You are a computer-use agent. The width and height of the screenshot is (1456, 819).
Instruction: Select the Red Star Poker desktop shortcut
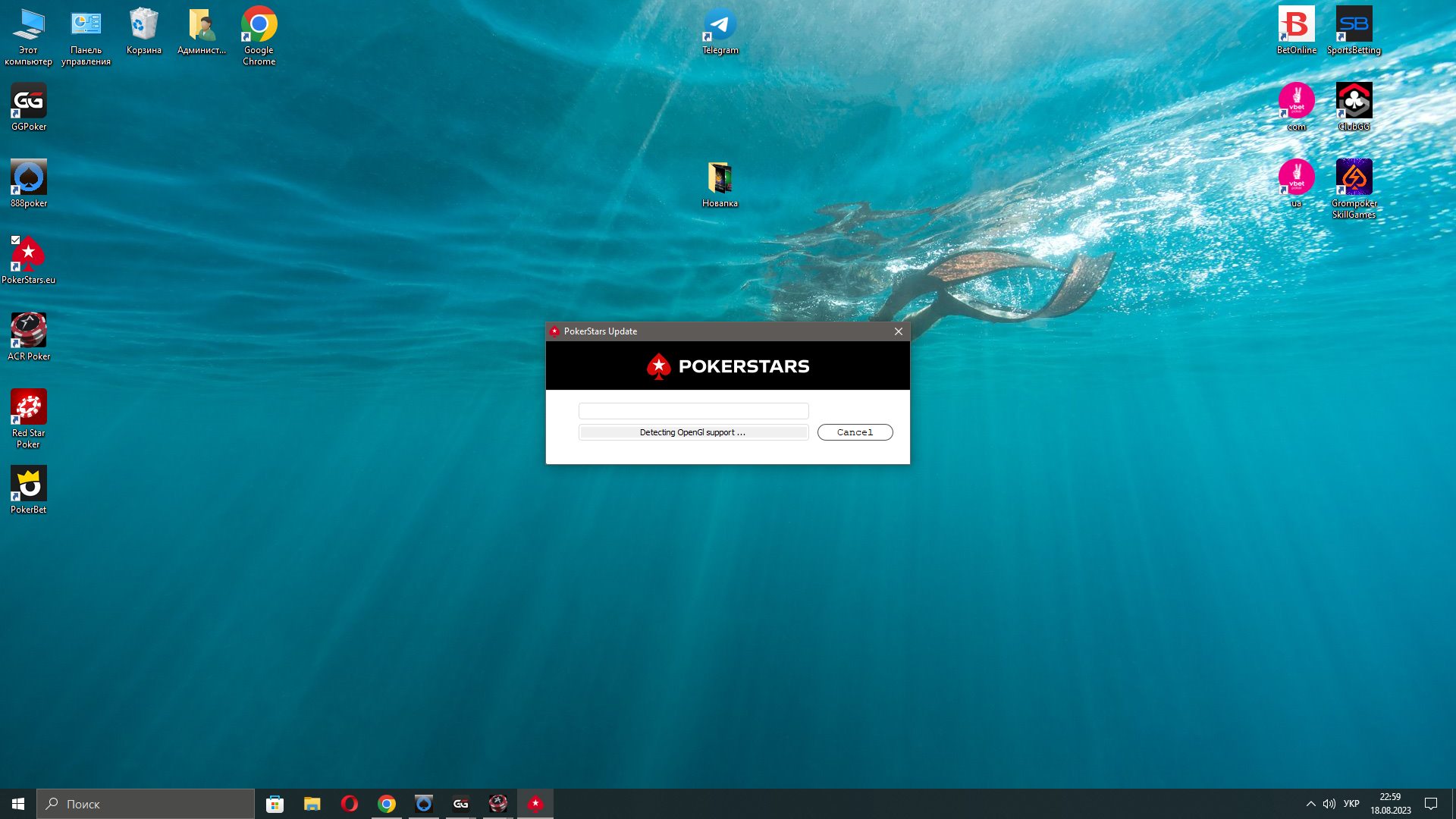point(29,419)
